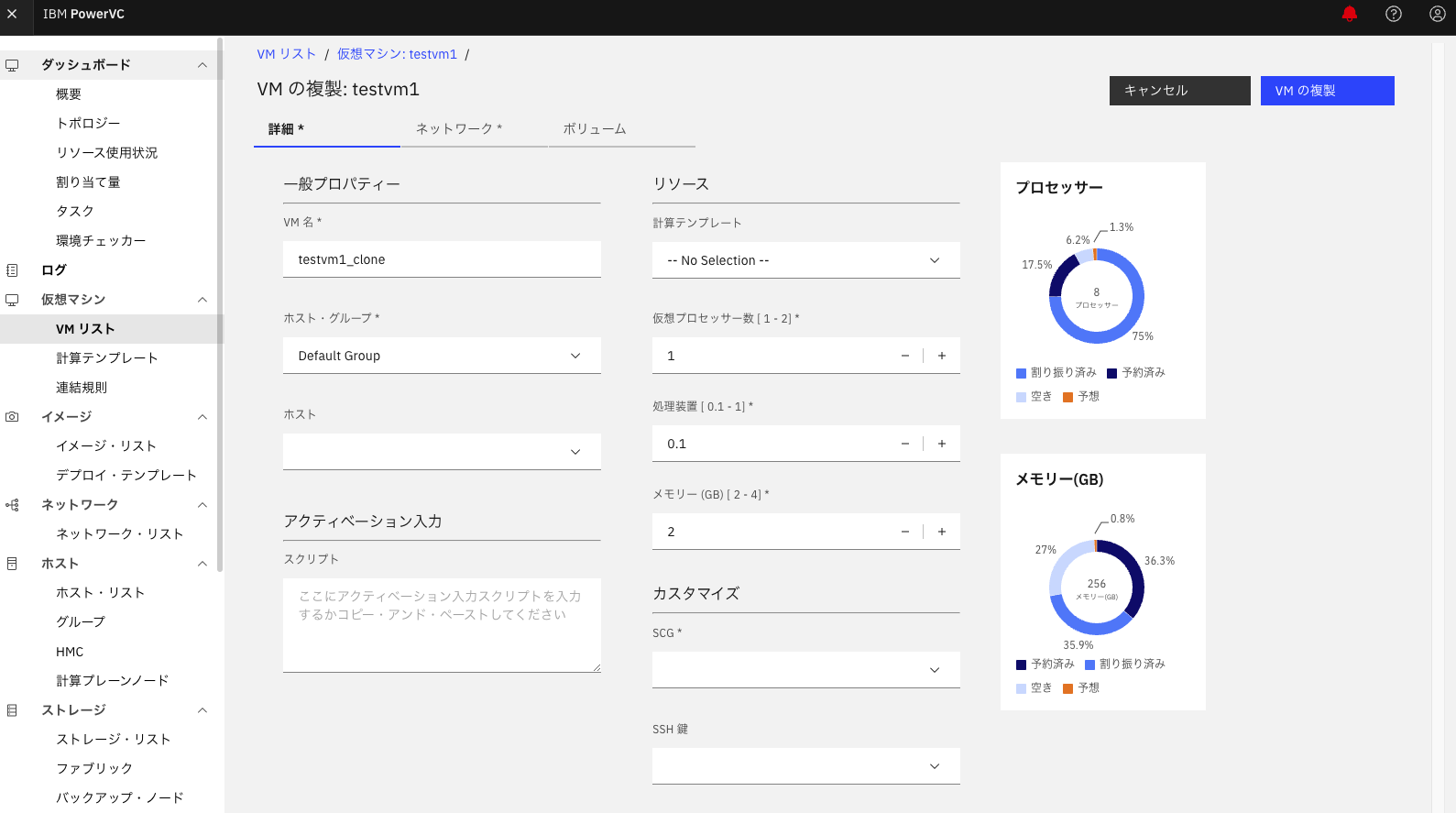Click the ホスト server icon
Screen dimensions: 1456x813
click(12, 564)
